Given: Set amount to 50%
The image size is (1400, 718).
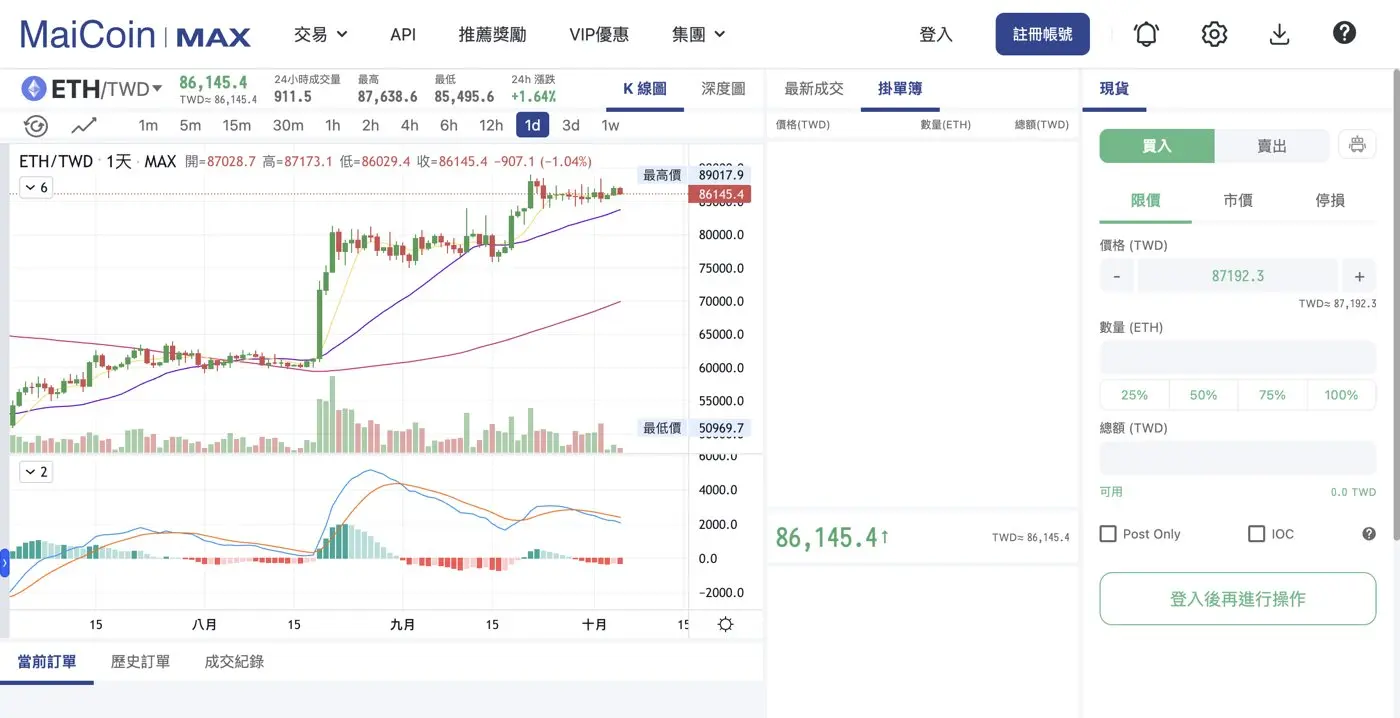Looking at the screenshot, I should (1203, 395).
